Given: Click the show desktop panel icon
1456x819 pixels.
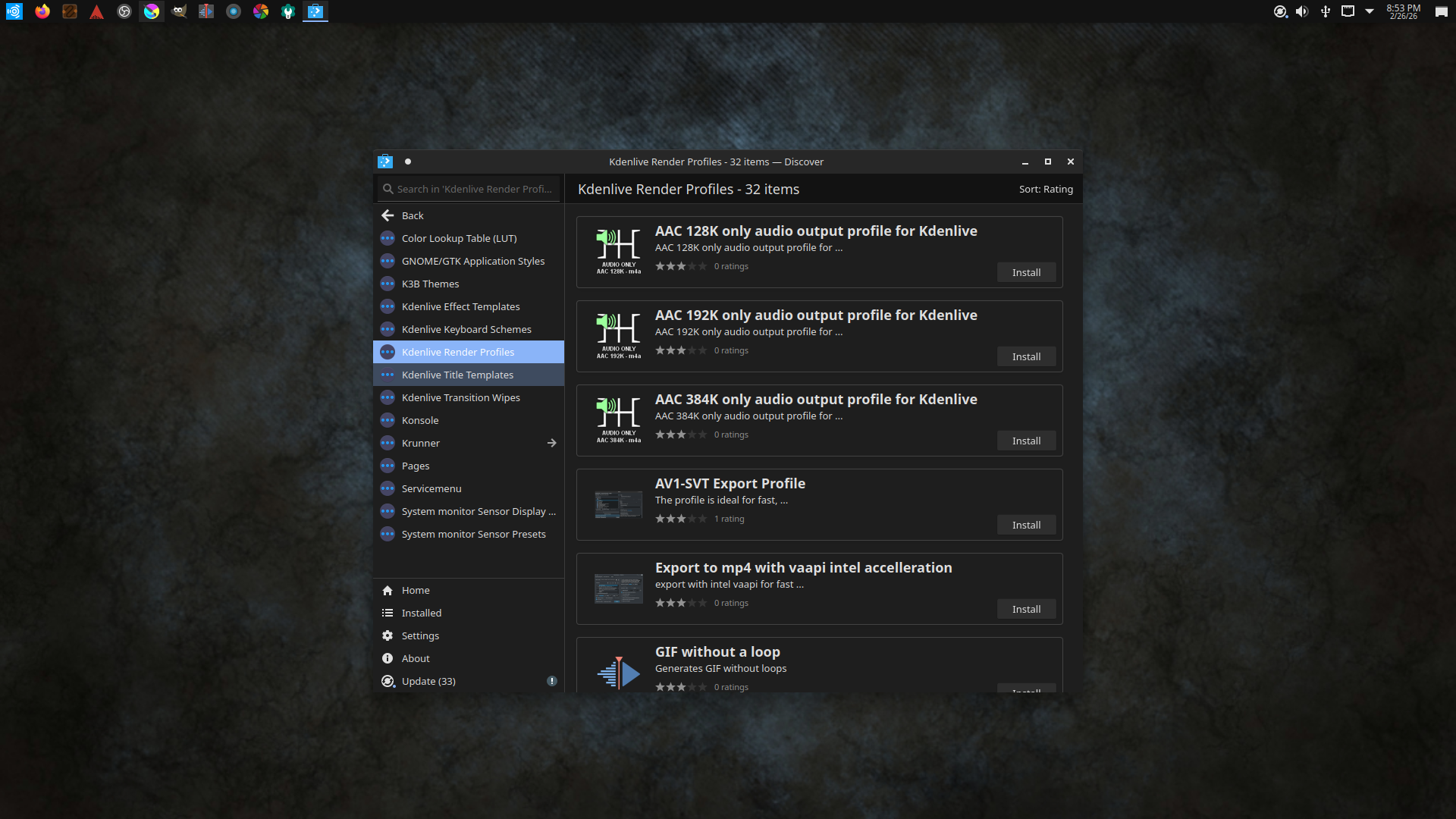Looking at the screenshot, I should point(1441,11).
